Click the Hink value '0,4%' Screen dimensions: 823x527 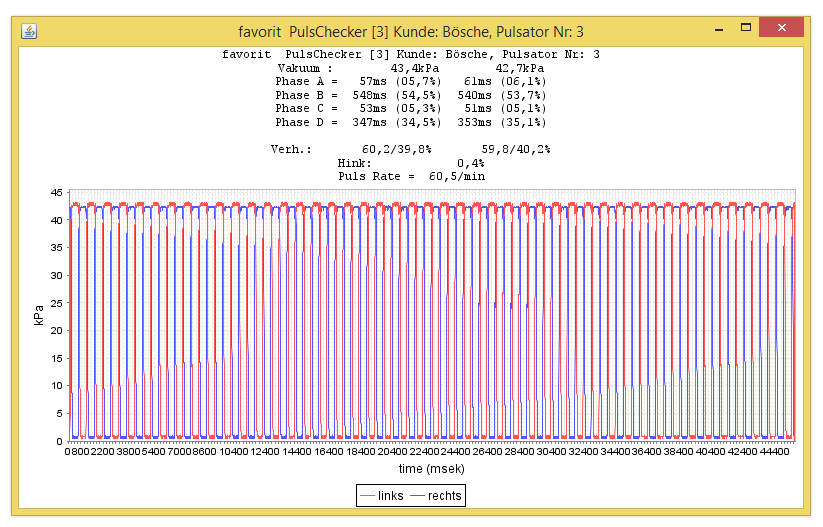[x=470, y=163]
